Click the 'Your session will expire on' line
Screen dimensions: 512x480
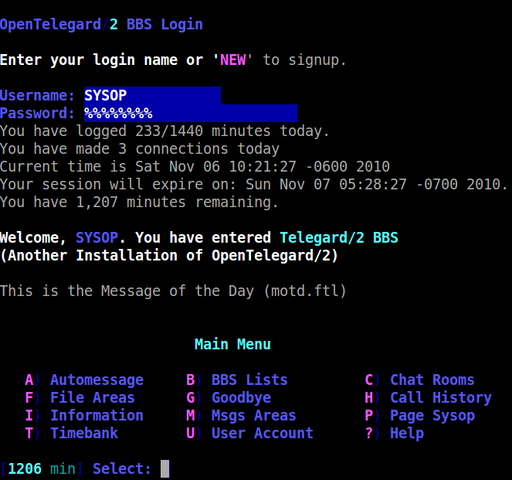click(254, 184)
